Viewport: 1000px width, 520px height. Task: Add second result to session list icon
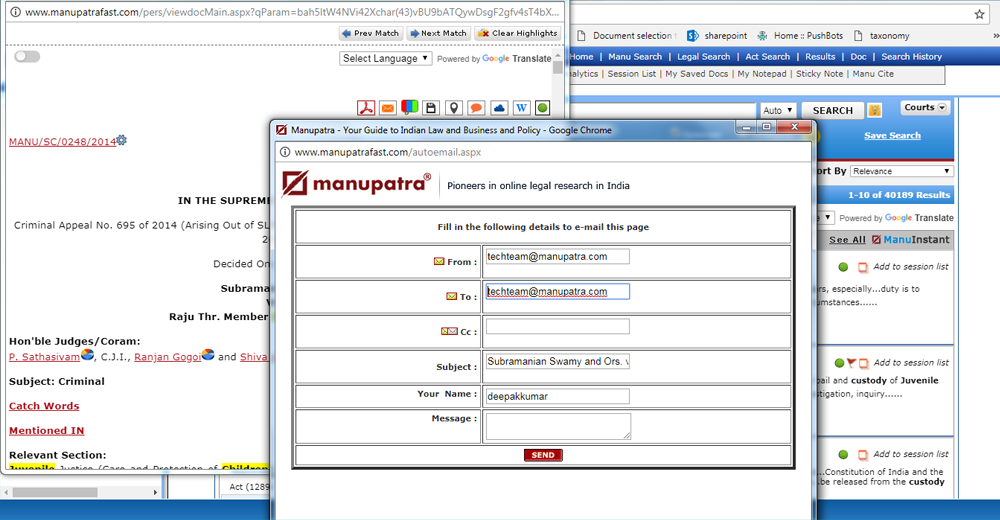pyautogui.click(x=864, y=363)
